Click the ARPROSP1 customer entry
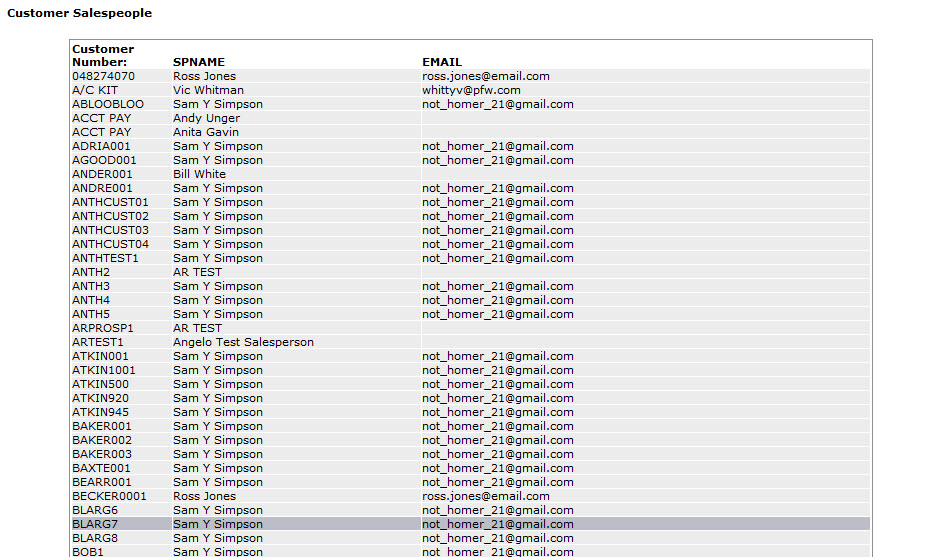The image size is (937, 557). [103, 328]
